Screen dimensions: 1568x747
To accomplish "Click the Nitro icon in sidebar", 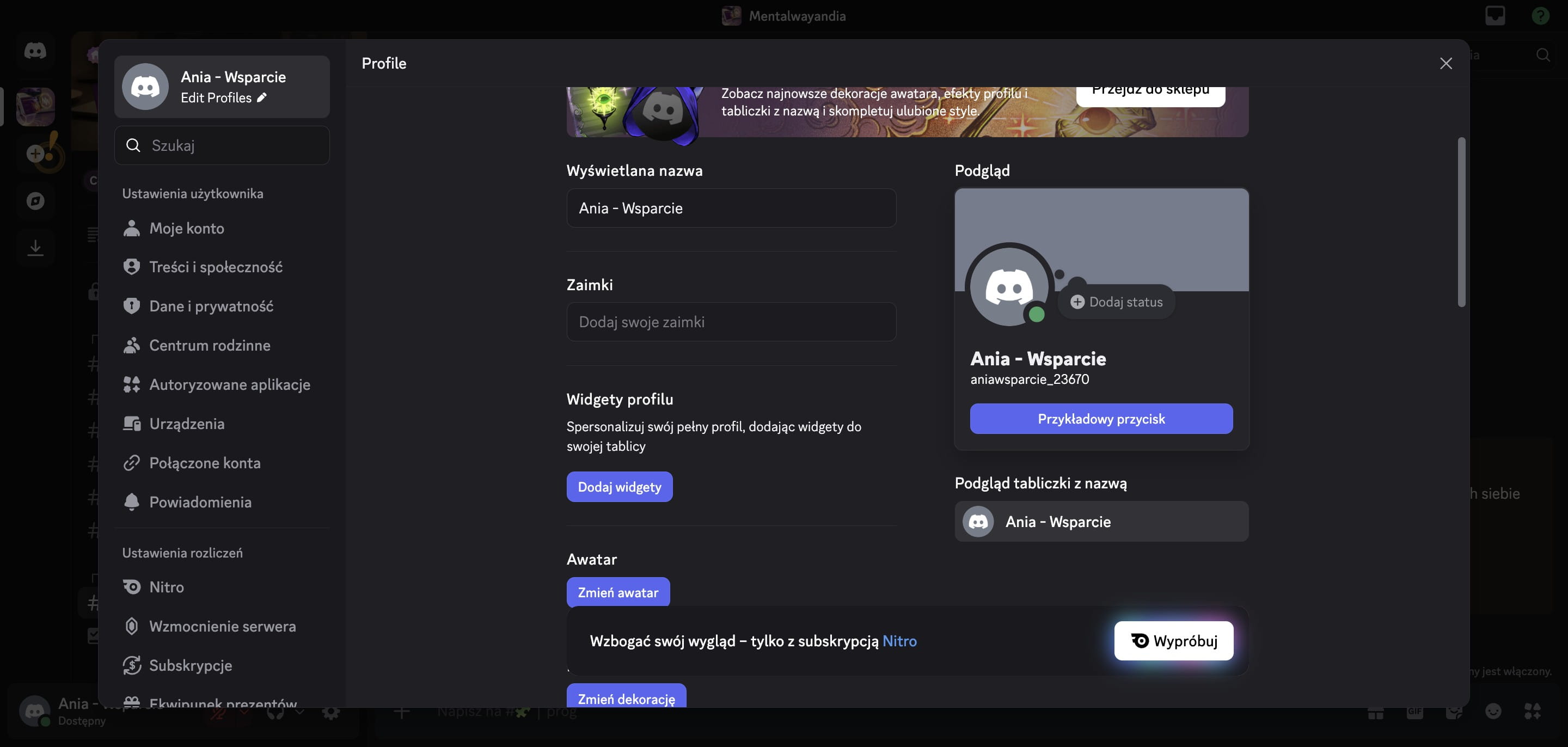I will point(131,587).
